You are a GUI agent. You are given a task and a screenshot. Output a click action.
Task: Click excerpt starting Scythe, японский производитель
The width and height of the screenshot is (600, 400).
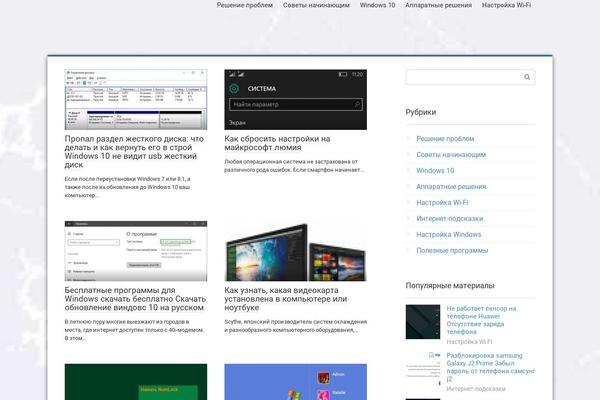coord(295,326)
